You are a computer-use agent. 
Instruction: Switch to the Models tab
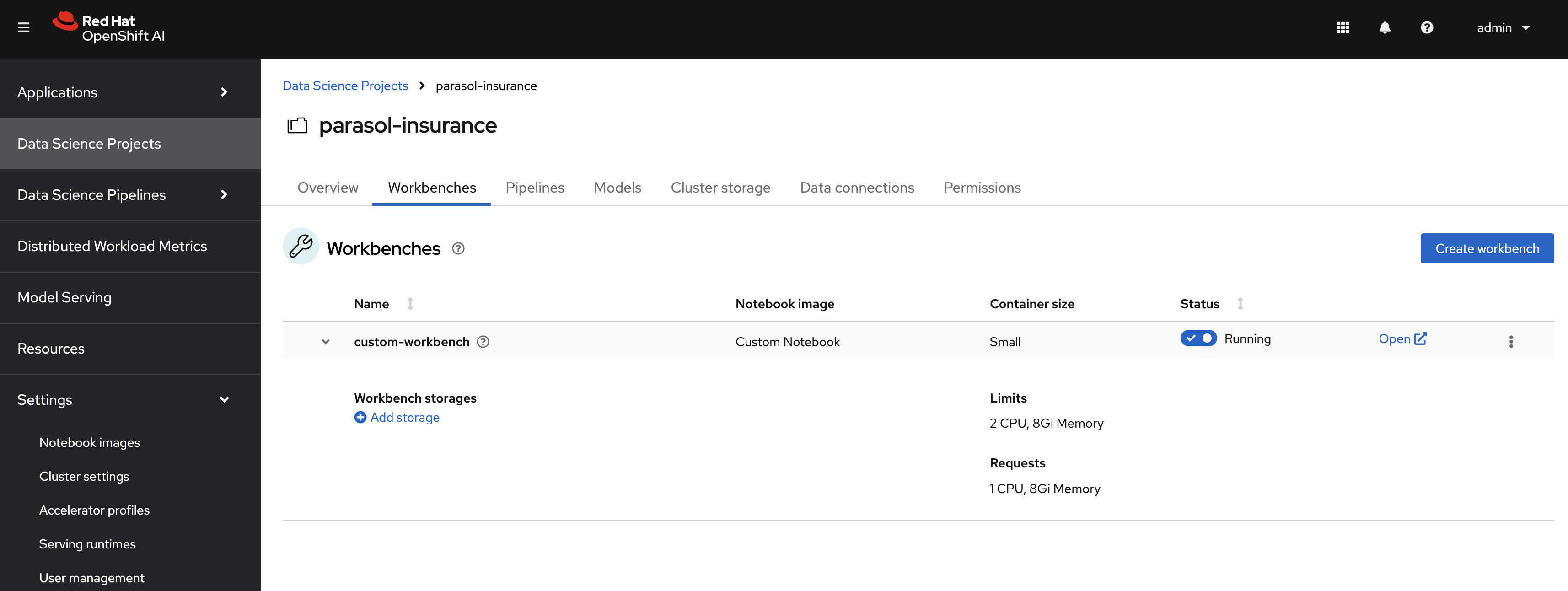(618, 187)
